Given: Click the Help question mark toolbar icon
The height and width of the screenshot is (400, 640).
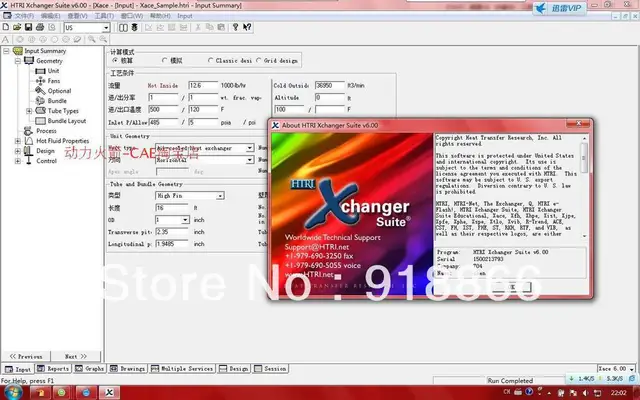Looking at the screenshot, I should tap(236, 27).
